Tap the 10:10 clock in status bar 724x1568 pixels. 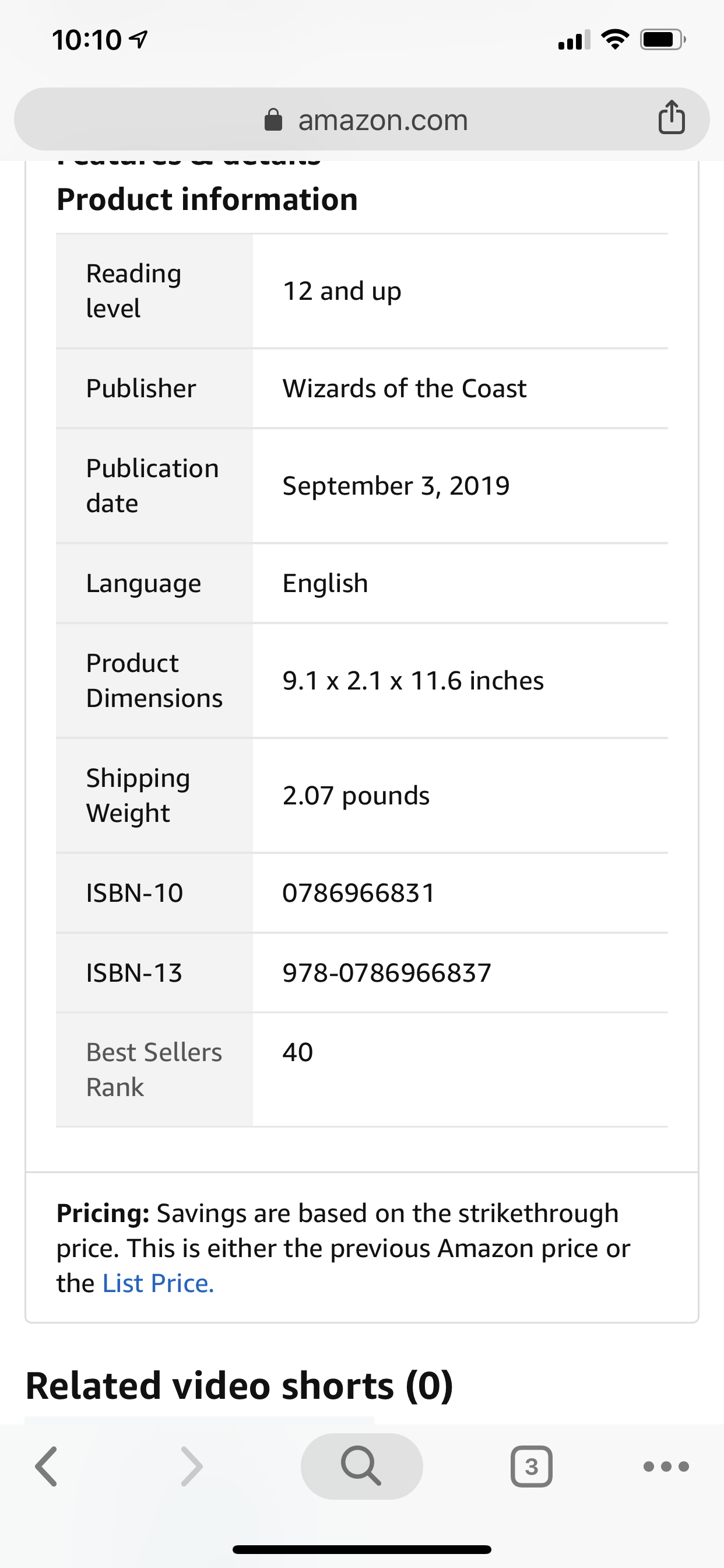pos(86,40)
